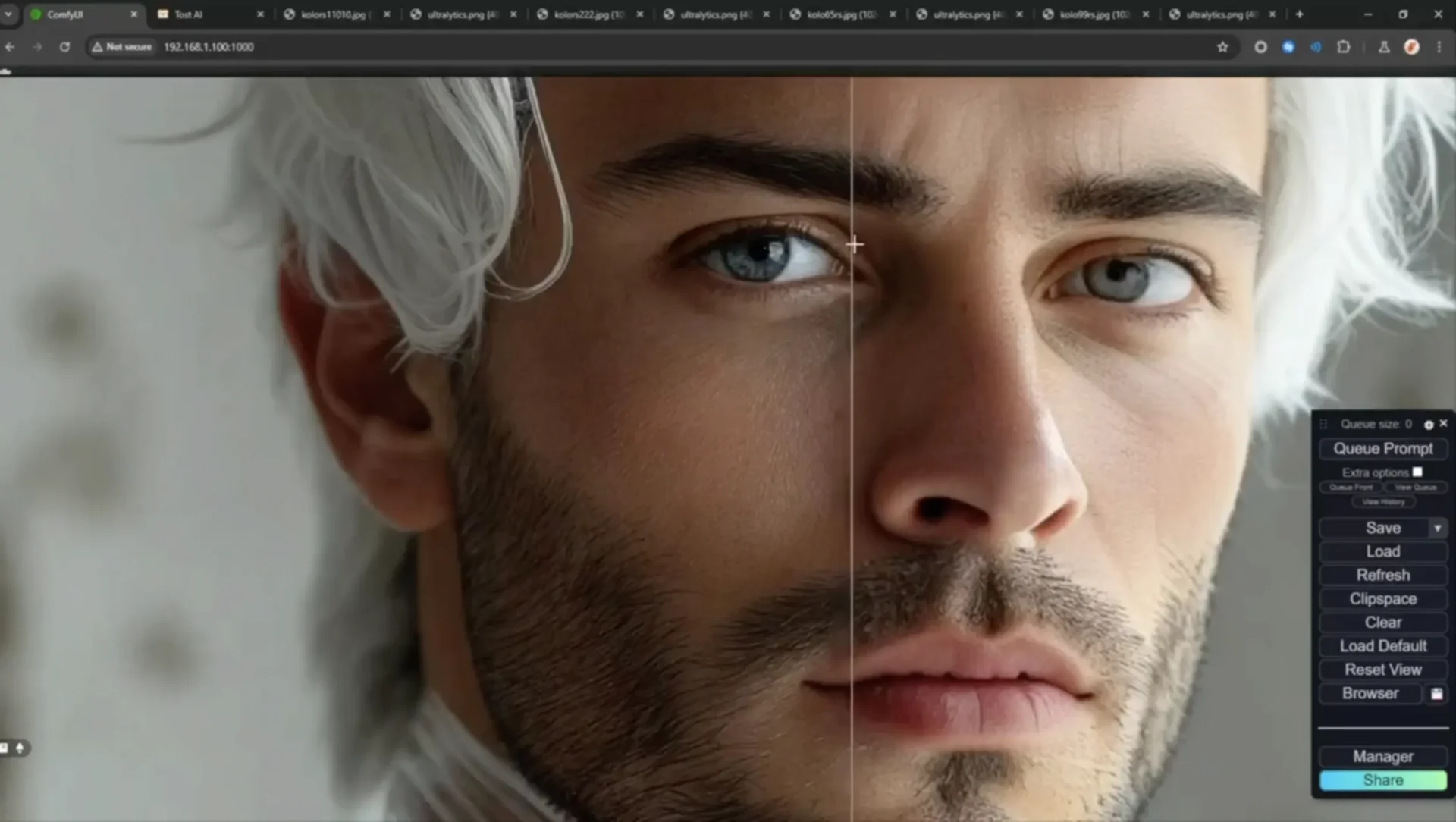This screenshot has width=1456, height=822.
Task: Click the save icon beside Browser
Action: (x=1436, y=694)
